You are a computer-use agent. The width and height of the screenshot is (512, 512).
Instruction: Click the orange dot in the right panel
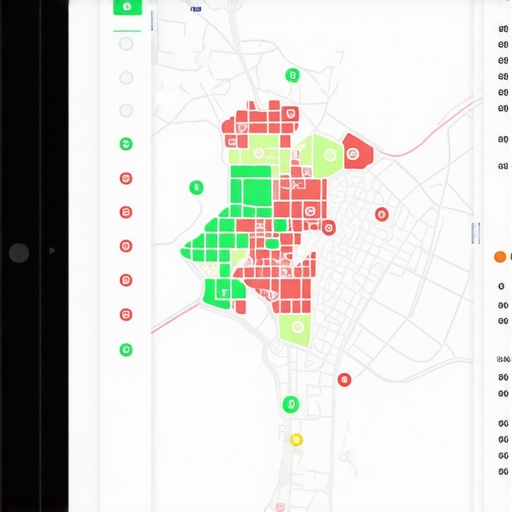(x=500, y=257)
